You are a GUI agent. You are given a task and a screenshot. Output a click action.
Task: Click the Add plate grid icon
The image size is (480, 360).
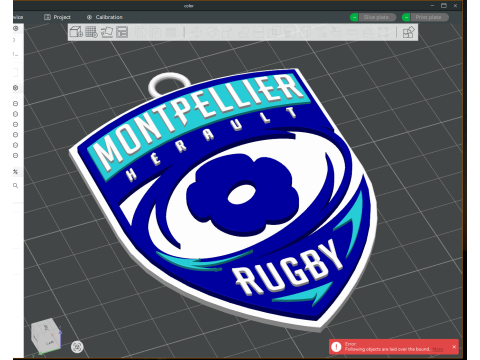(91, 32)
